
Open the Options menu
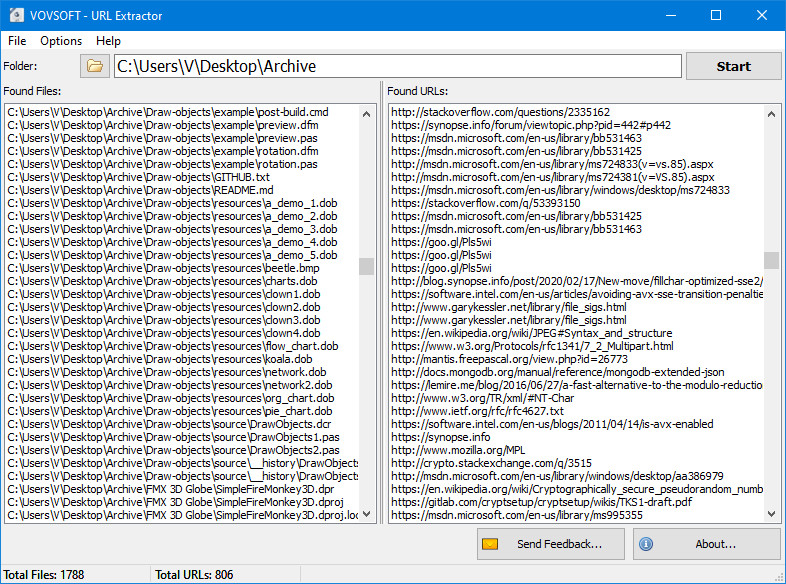61,41
